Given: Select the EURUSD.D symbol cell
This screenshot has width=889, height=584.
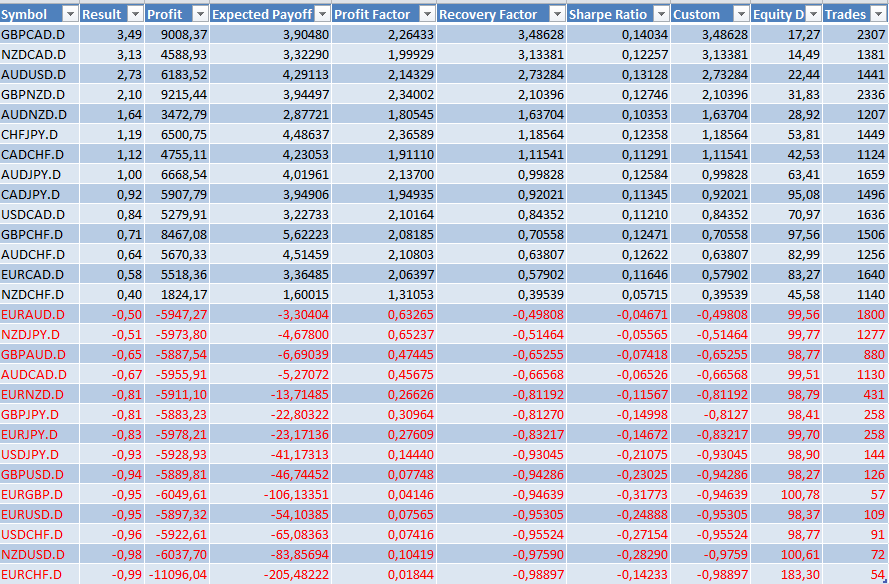Looking at the screenshot, I should (x=40, y=514).
